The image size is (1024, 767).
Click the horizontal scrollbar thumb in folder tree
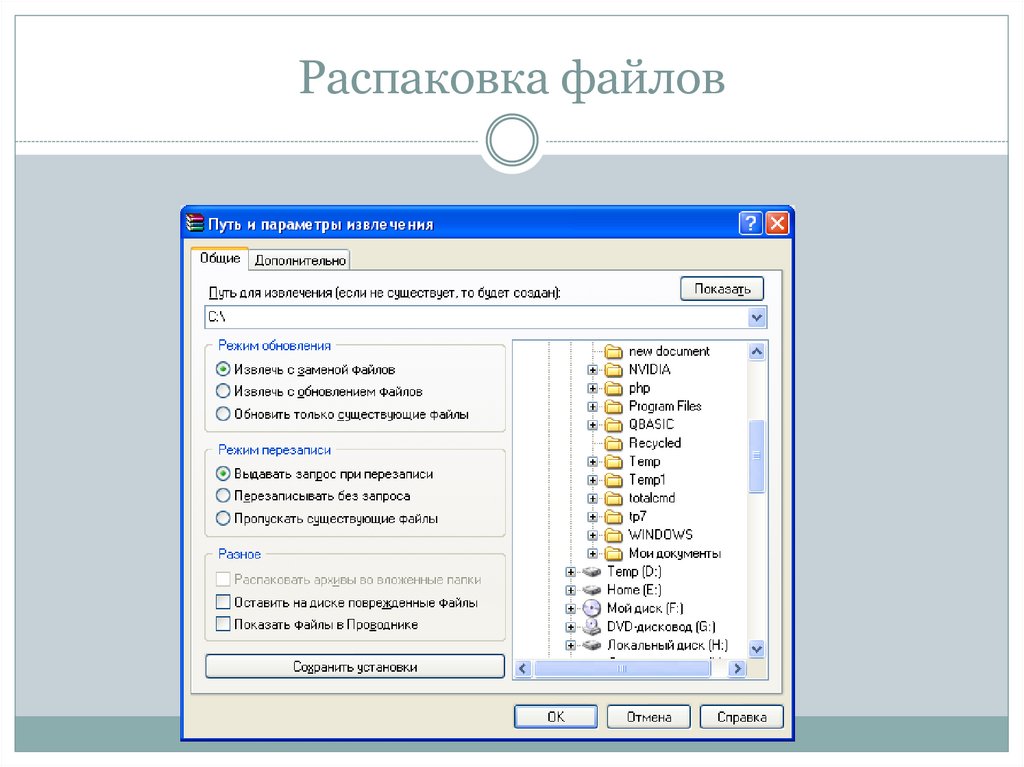[622, 668]
